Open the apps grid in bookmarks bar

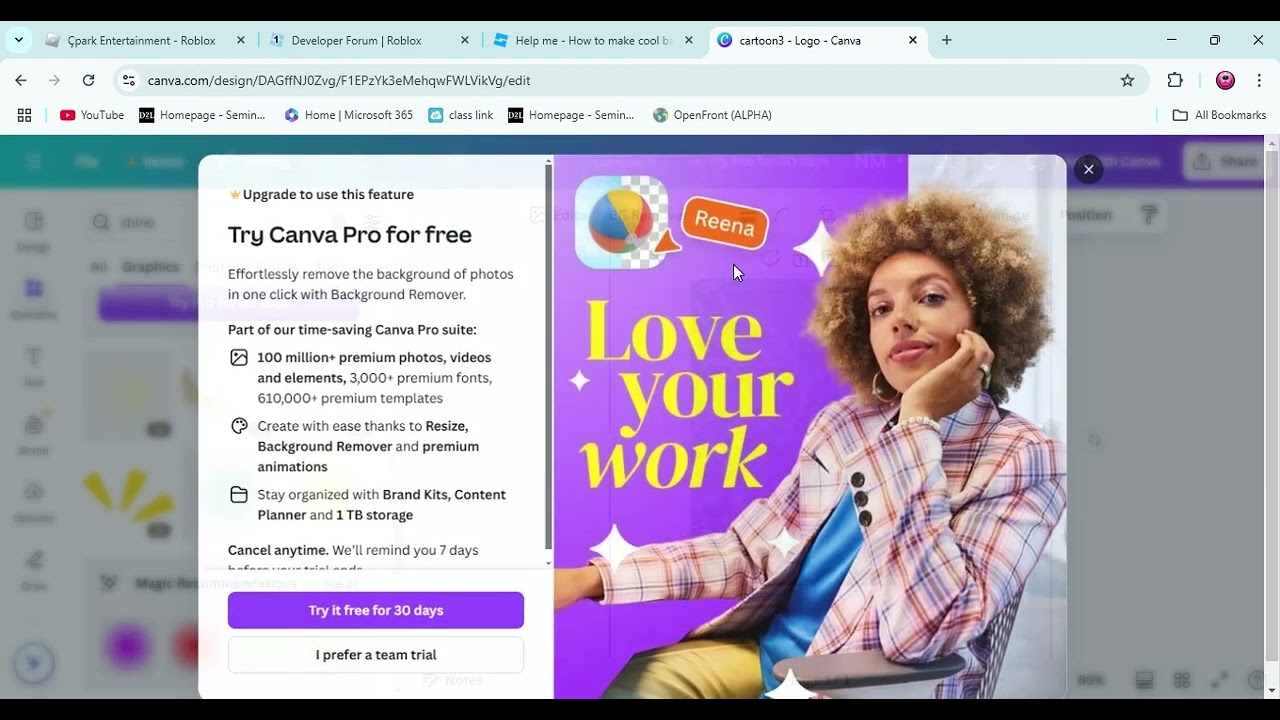coord(24,115)
